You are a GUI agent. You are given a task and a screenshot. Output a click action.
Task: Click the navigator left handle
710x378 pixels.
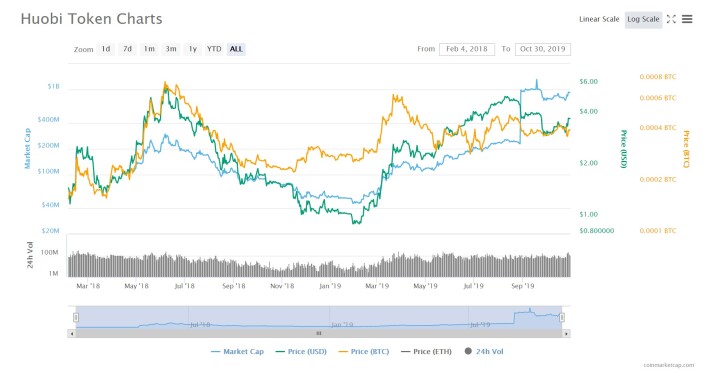click(x=76, y=317)
